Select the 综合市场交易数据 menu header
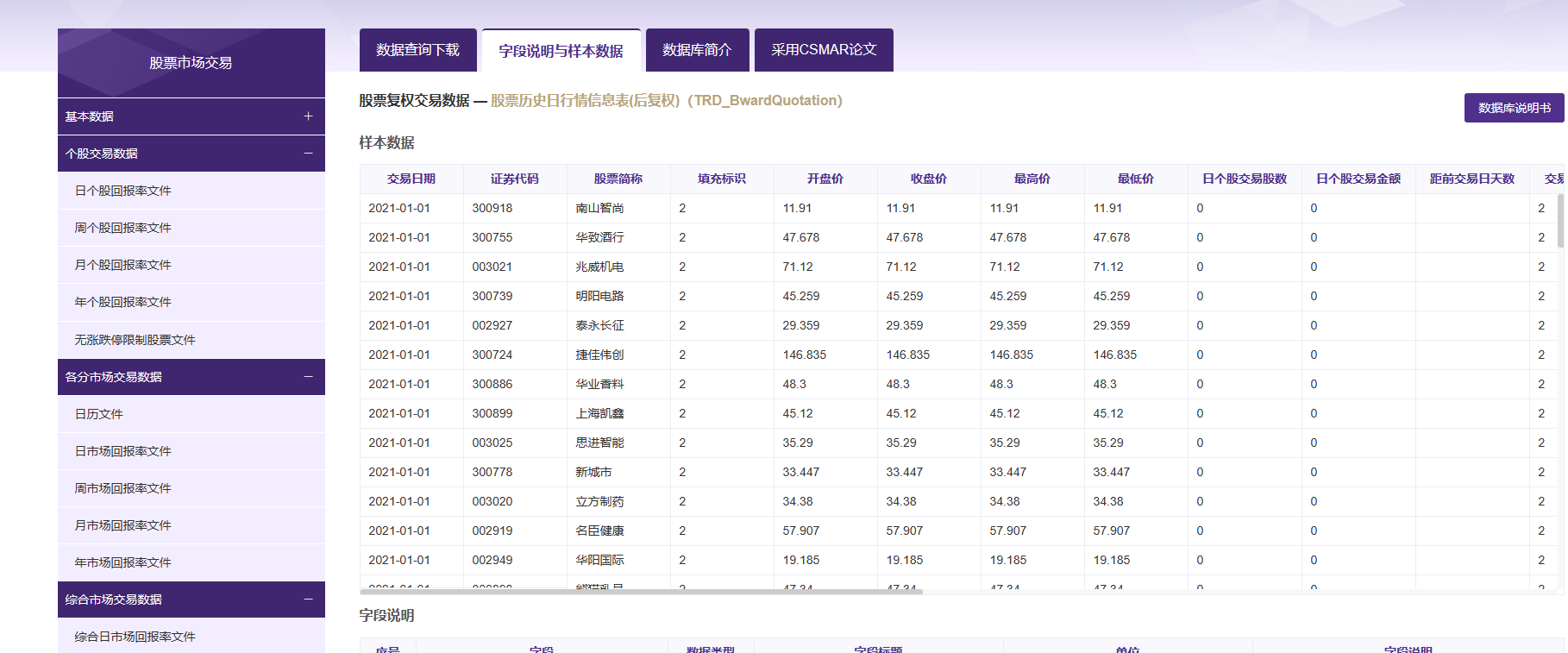 (191, 600)
